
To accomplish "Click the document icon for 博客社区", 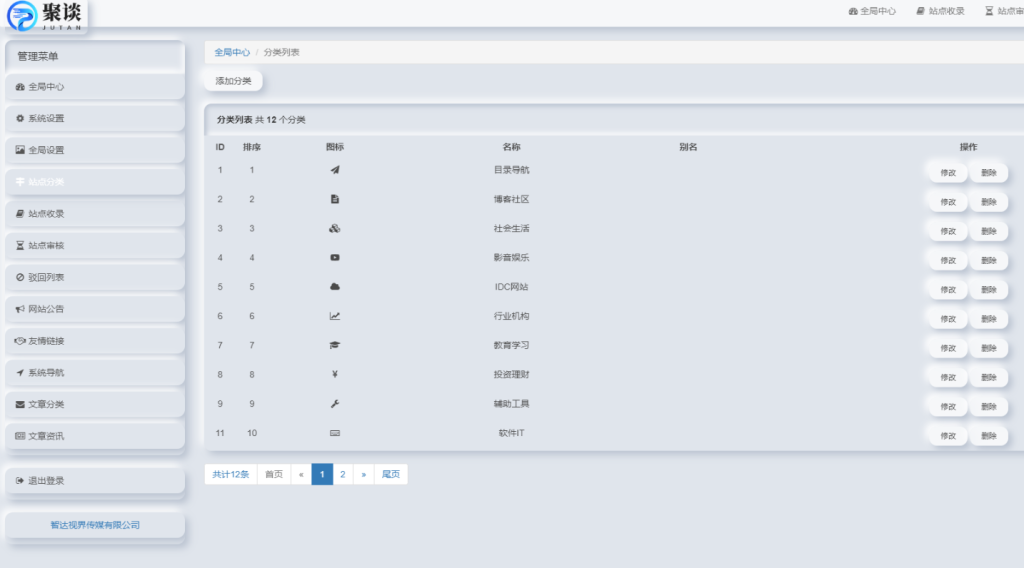I will pos(335,199).
